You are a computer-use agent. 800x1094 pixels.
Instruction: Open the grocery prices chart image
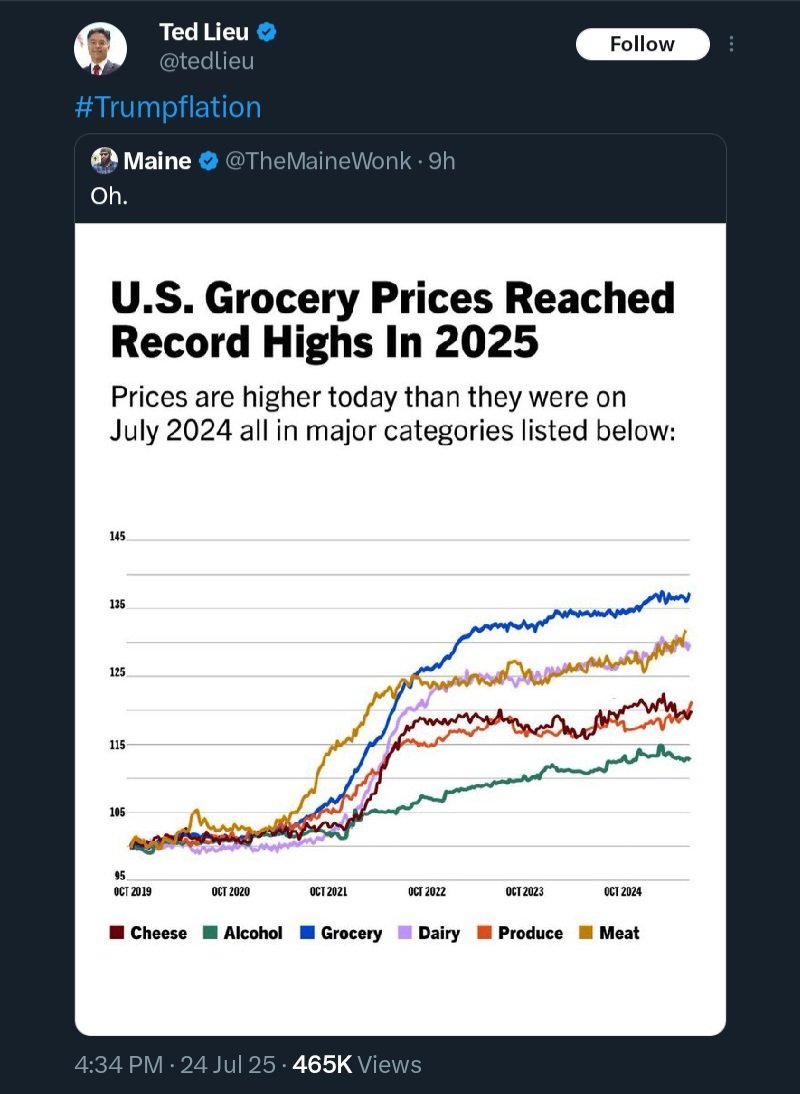pyautogui.click(x=400, y=629)
